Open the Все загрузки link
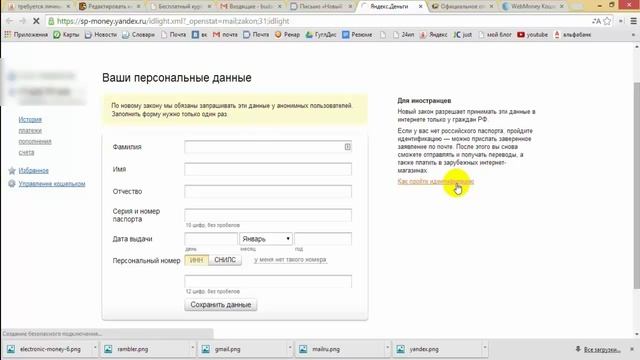Image resolution: width=640 pixels, height=360 pixels. 602,349
